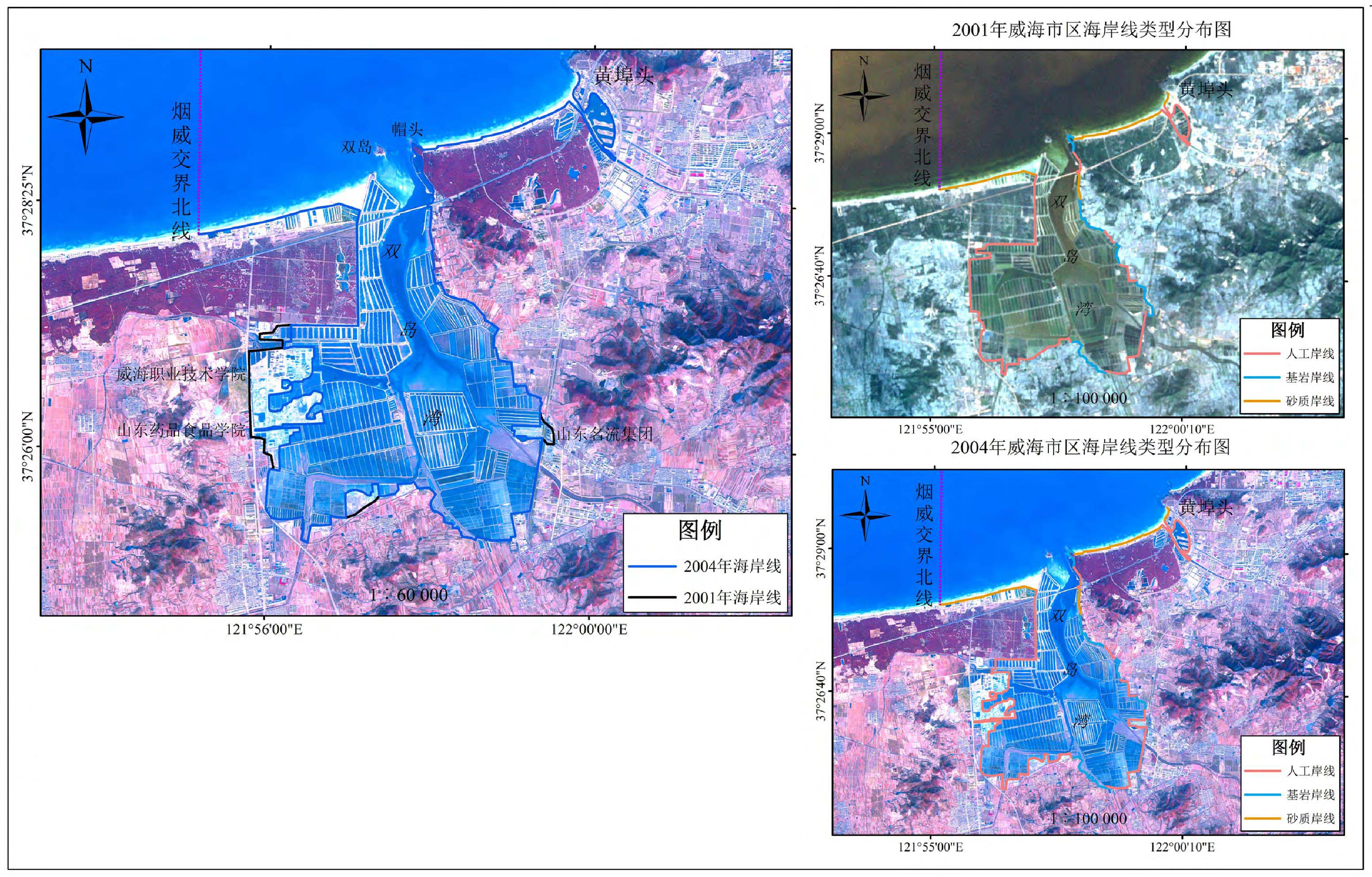Click the 烟威交界北线 label on the main map
Image resolution: width=1372 pixels, height=877 pixels.
click(x=181, y=171)
